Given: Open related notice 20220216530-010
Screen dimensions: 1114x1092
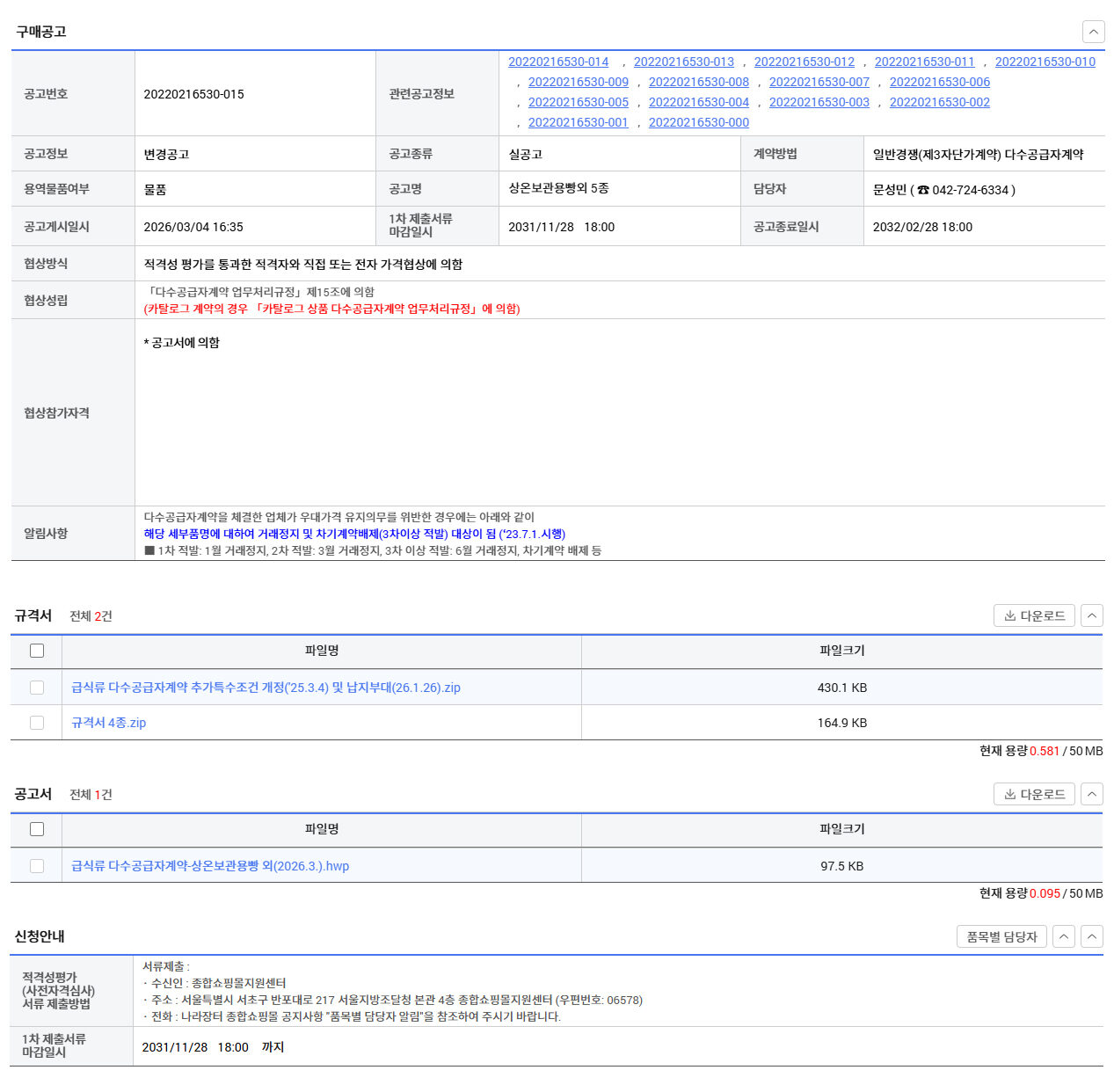Looking at the screenshot, I should [x=1045, y=62].
